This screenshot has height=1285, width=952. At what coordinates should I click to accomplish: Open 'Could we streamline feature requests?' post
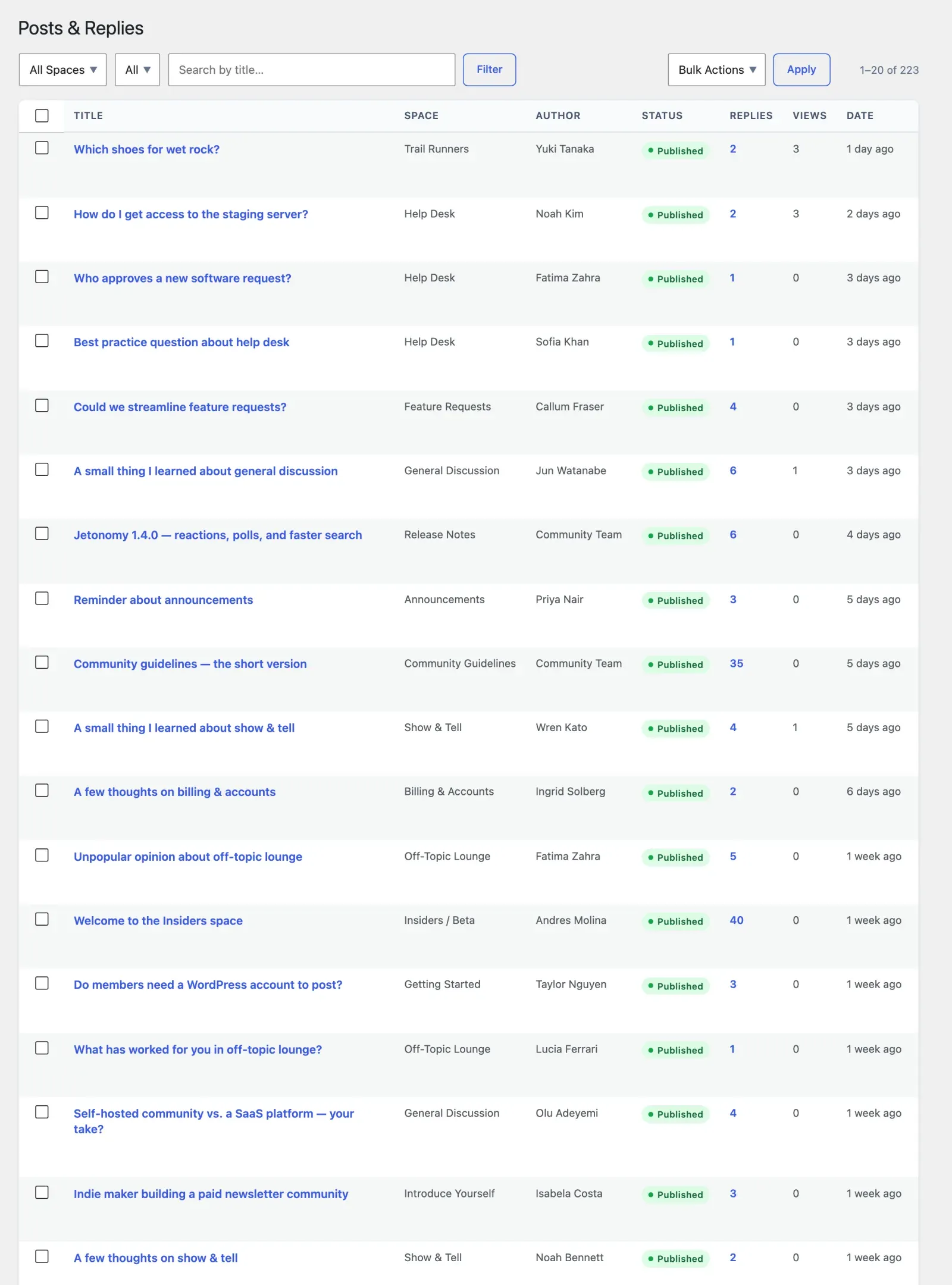point(180,407)
